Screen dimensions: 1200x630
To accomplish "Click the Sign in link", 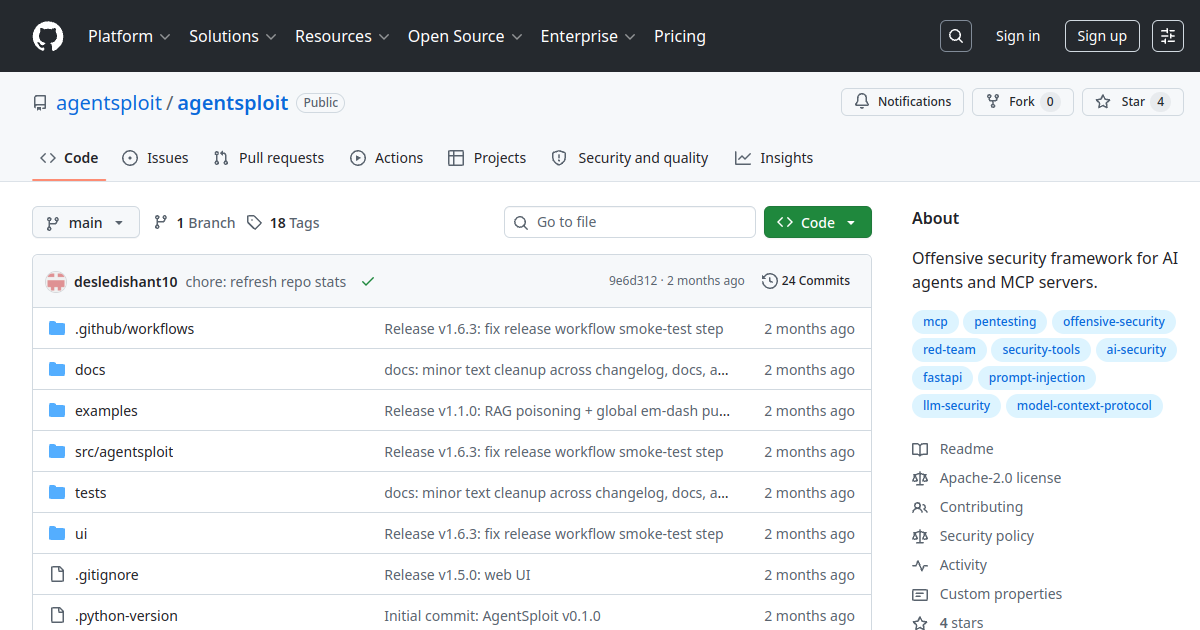I will coord(1018,36).
